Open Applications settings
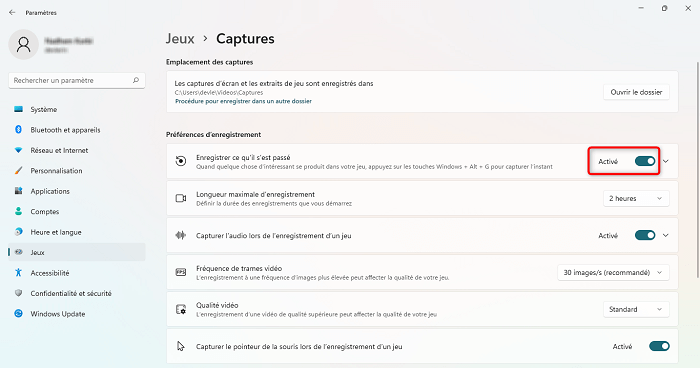 [x=77, y=191]
